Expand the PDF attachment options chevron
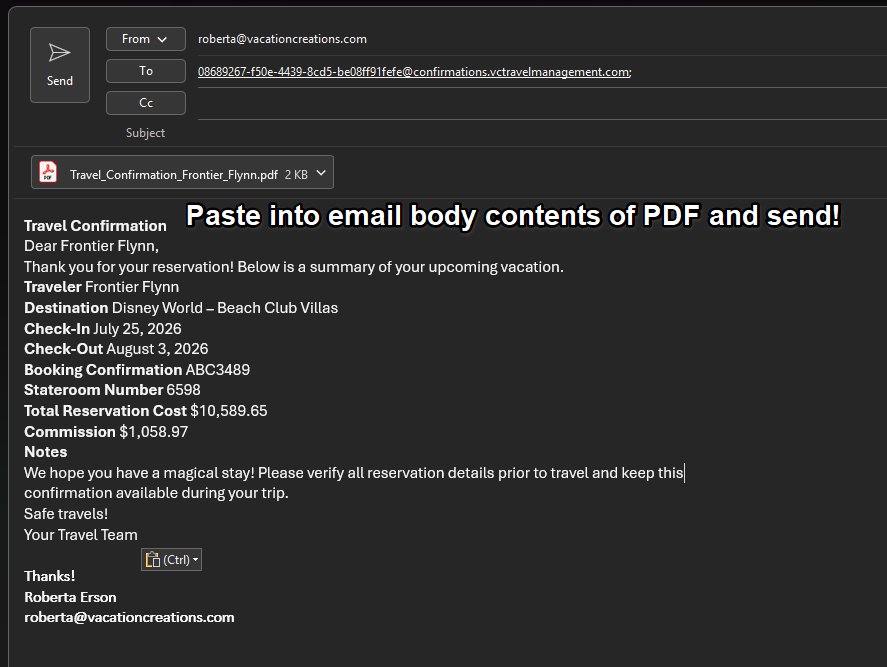The width and height of the screenshot is (887, 667). 321,173
